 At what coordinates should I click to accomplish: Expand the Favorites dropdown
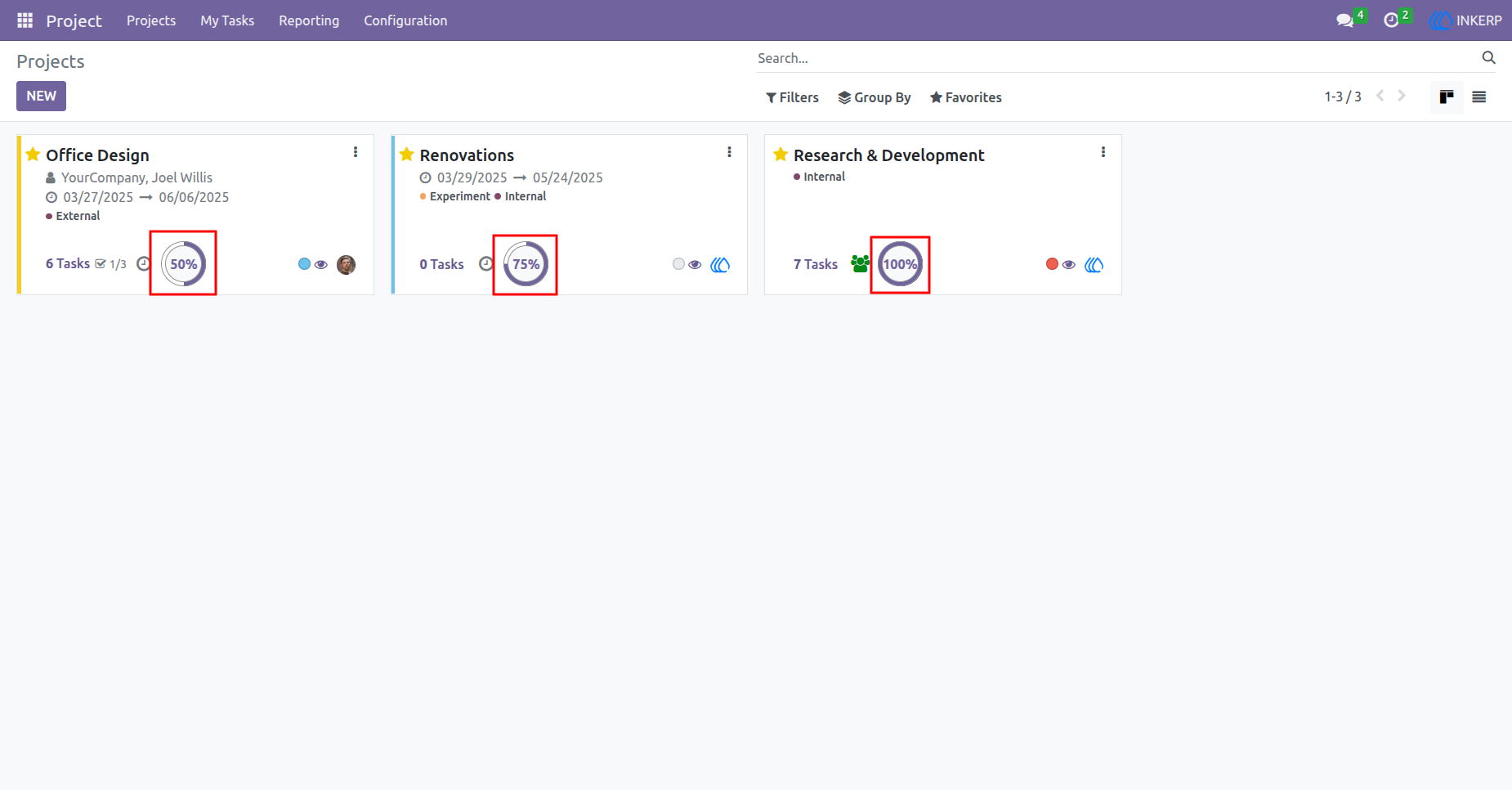pyautogui.click(x=966, y=97)
